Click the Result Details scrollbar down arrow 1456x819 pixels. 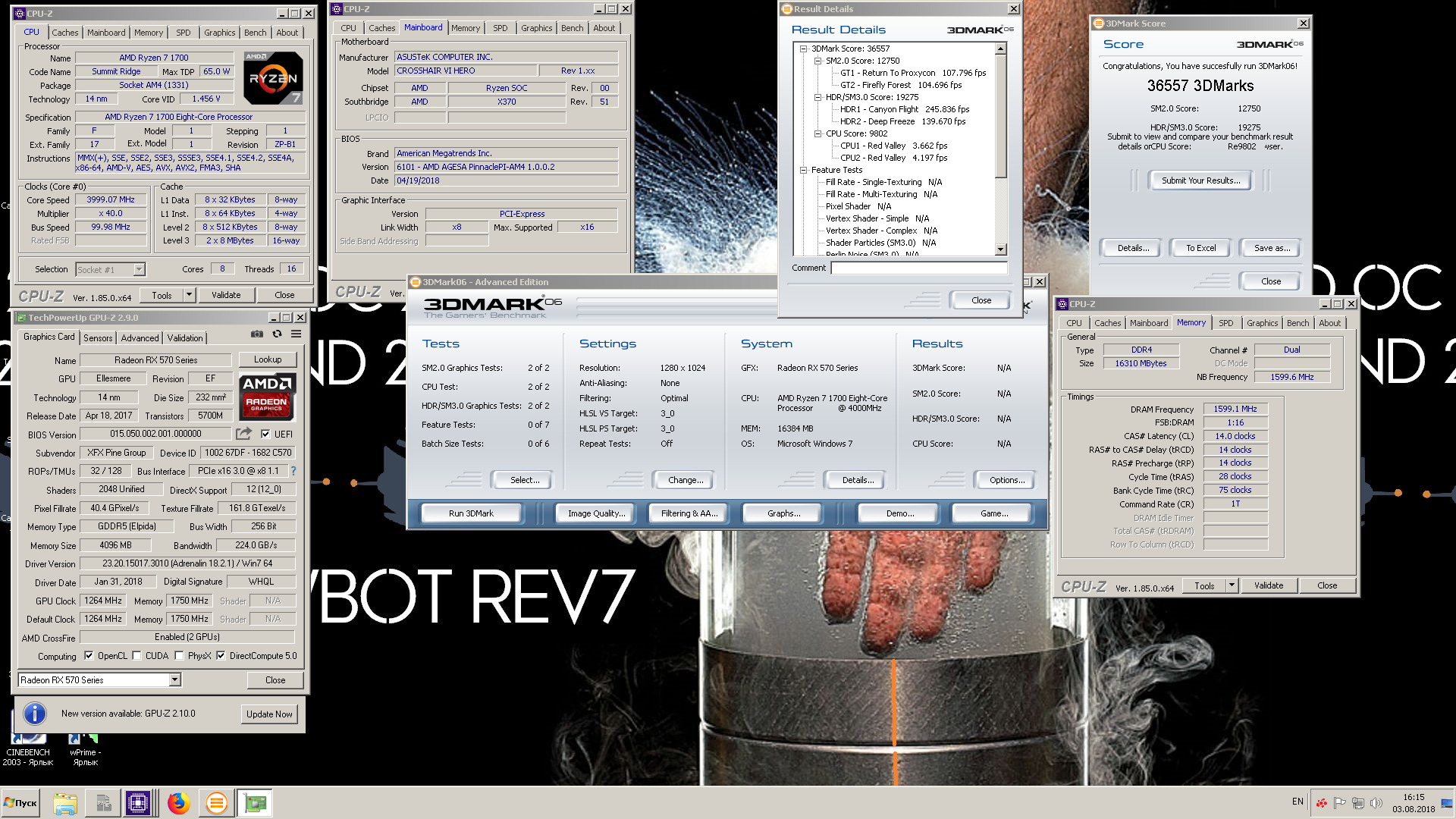click(1000, 249)
